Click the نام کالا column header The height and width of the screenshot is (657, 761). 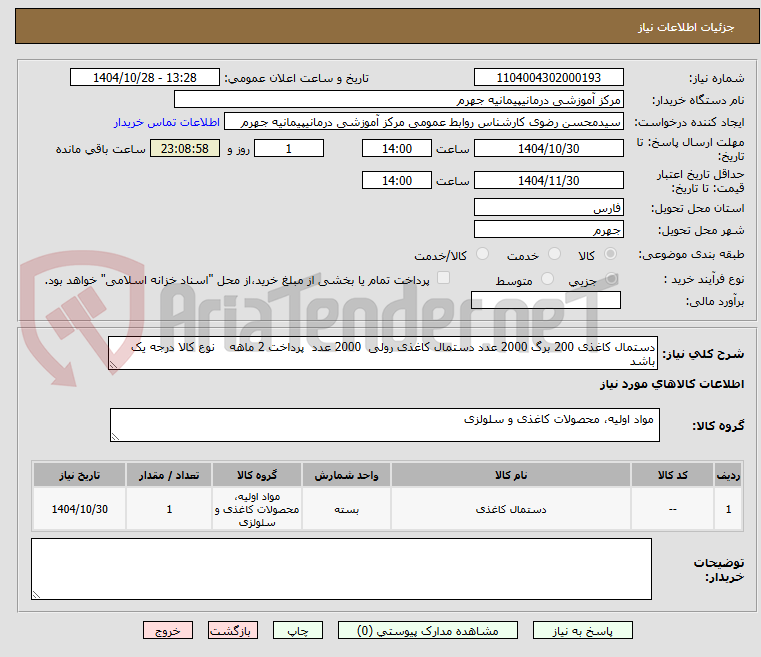tap(511, 475)
